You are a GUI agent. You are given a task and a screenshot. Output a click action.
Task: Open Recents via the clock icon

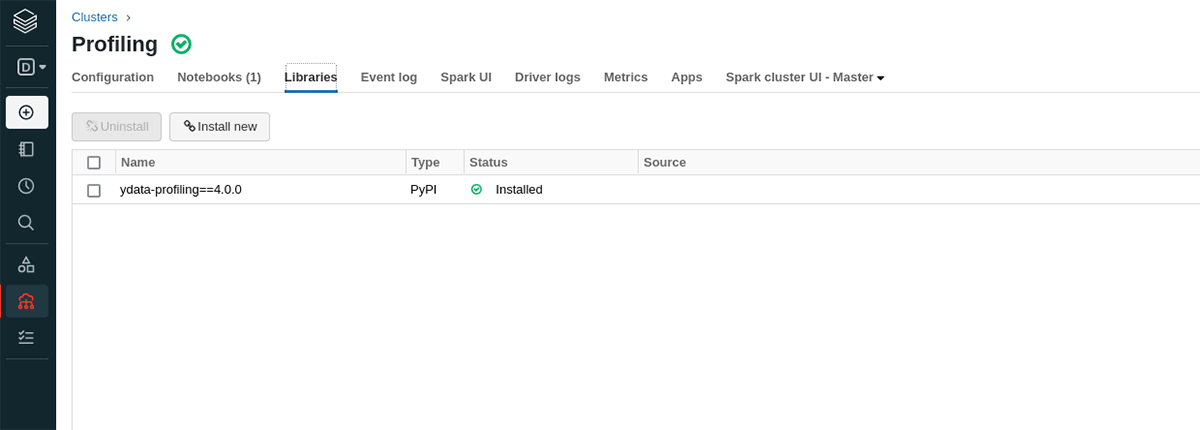[27, 186]
